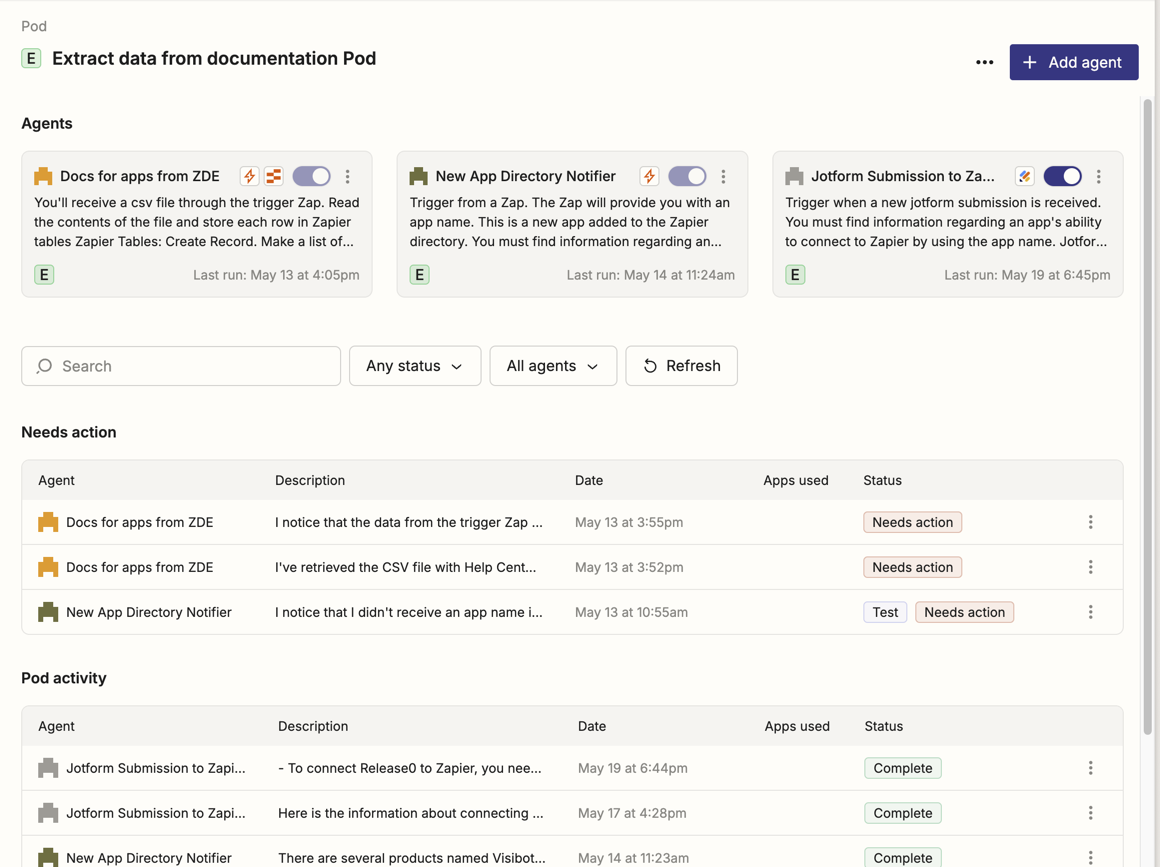Click agent icon in May 19 at 6:44pm row
Image resolution: width=1160 pixels, height=867 pixels.
click(x=48, y=769)
